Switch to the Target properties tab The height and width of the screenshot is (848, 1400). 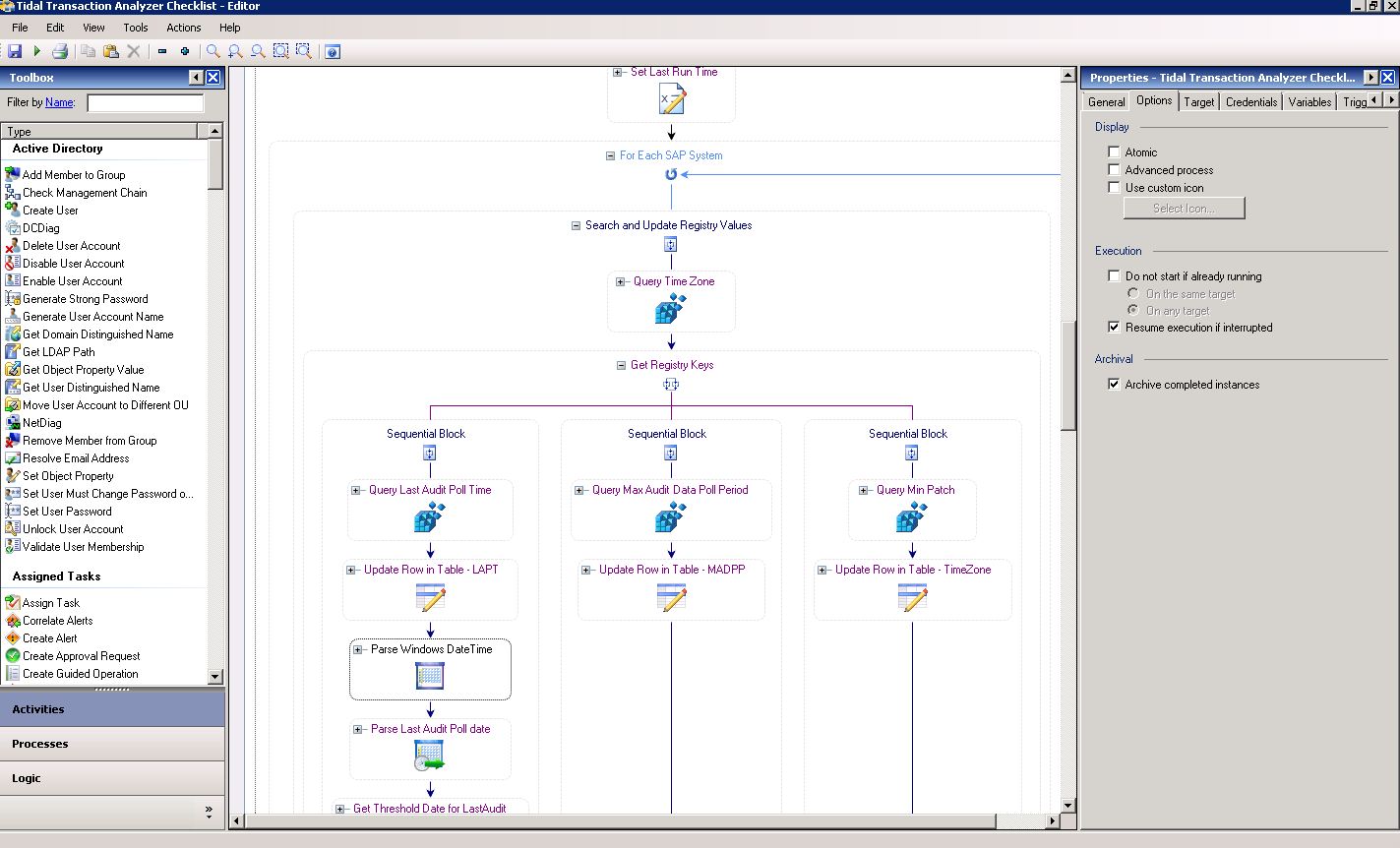pos(1199,101)
